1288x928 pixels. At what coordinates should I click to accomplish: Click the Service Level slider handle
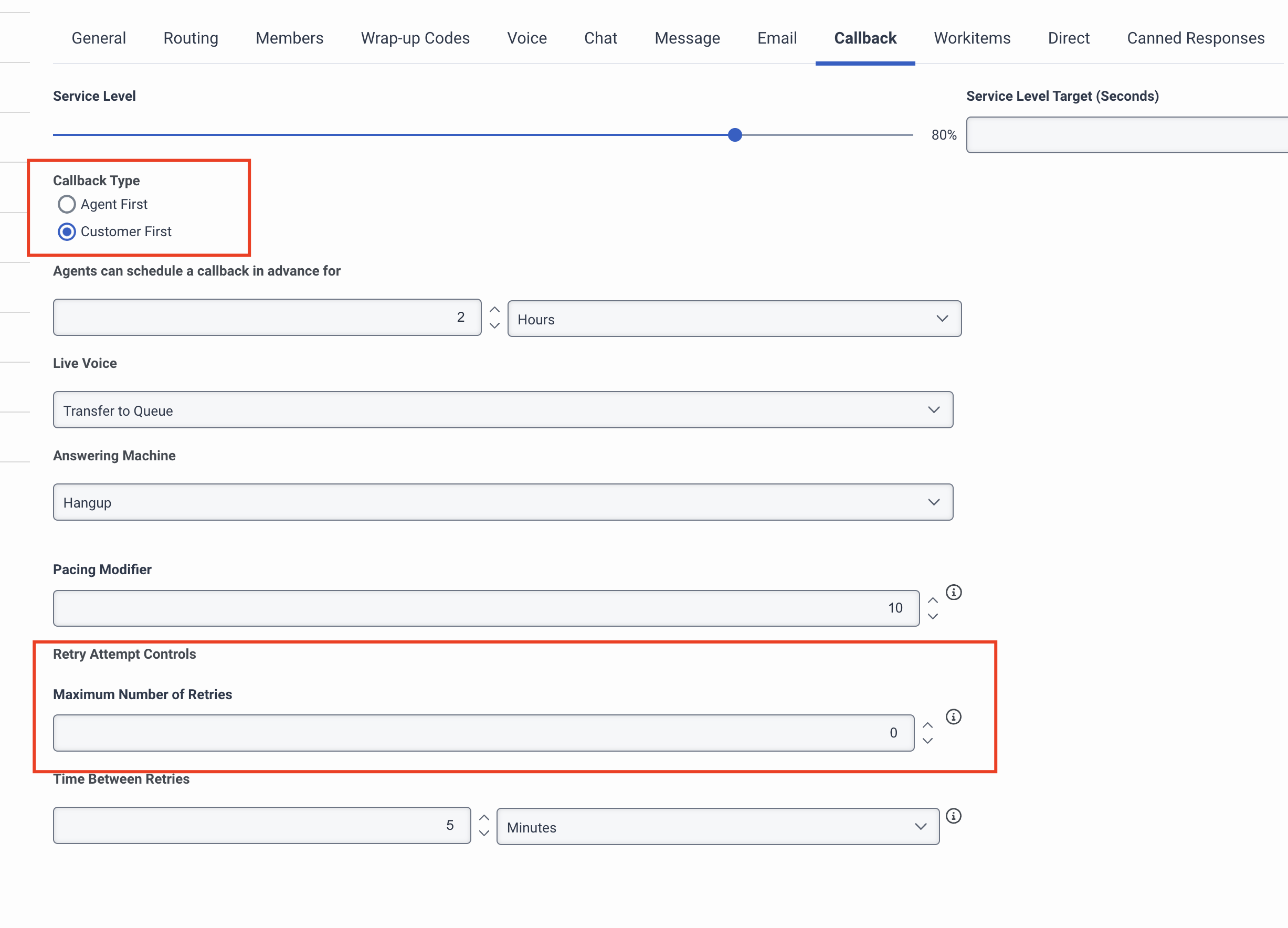click(735, 135)
